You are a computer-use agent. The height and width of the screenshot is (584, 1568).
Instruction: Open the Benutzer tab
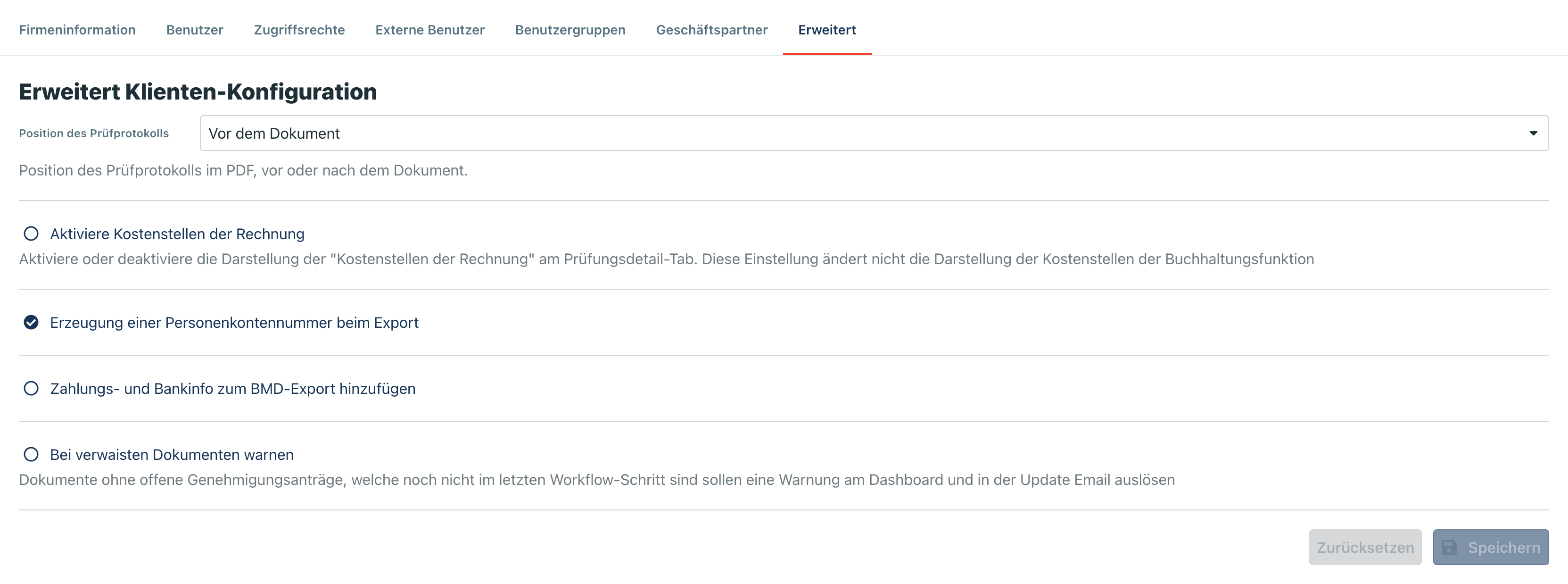point(195,30)
